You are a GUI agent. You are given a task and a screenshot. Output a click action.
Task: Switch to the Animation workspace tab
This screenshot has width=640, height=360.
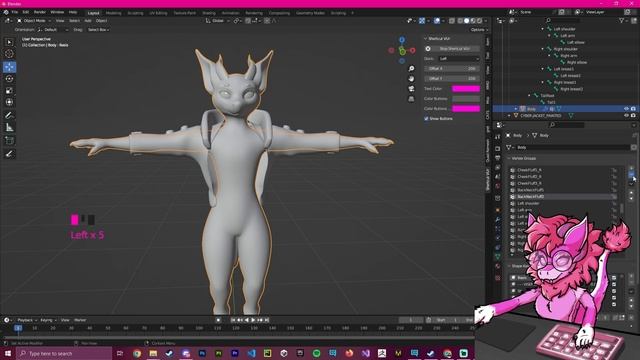pos(231,13)
